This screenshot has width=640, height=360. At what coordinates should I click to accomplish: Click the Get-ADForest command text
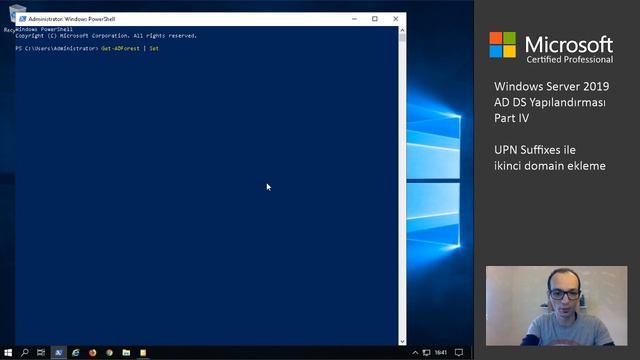[120, 48]
